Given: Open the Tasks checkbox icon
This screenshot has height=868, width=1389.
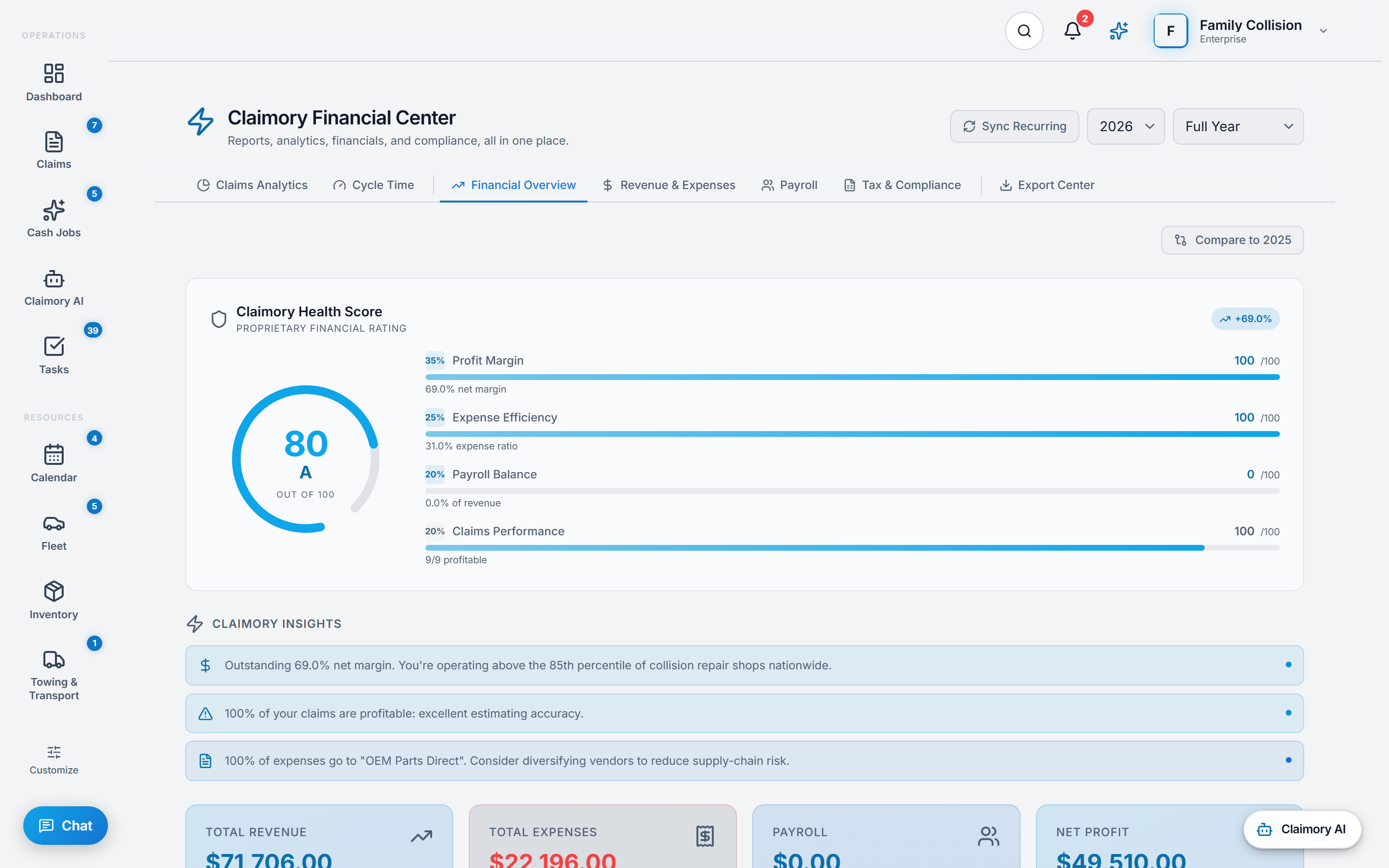Looking at the screenshot, I should (54, 347).
